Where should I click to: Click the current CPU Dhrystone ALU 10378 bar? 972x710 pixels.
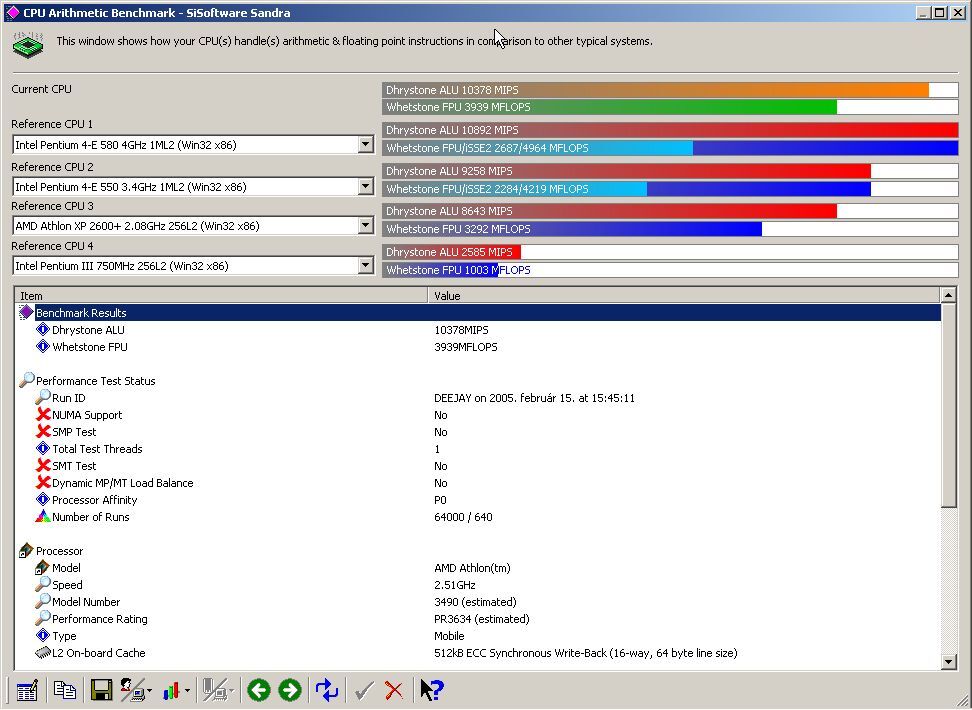pos(670,90)
